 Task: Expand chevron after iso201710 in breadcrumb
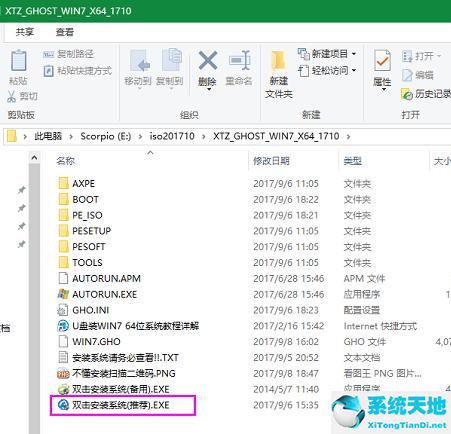[x=204, y=136]
